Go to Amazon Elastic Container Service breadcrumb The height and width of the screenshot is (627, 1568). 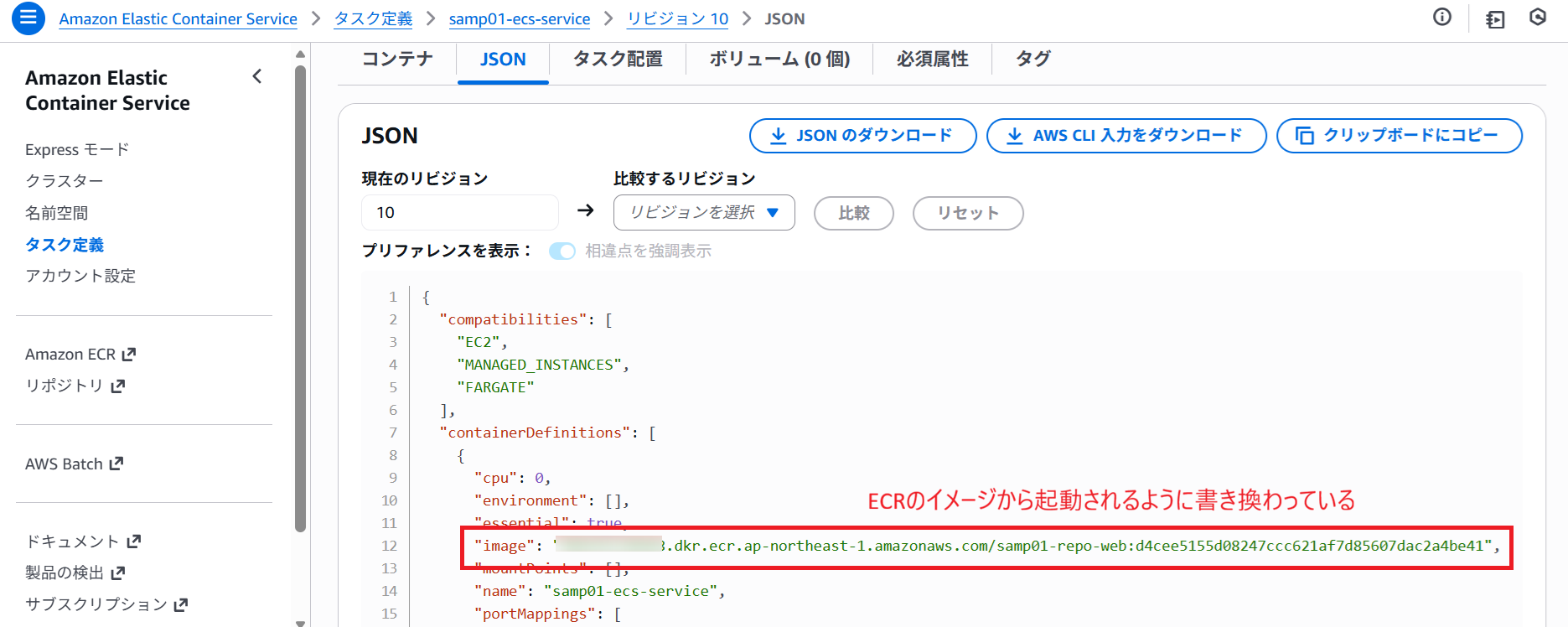click(x=178, y=18)
